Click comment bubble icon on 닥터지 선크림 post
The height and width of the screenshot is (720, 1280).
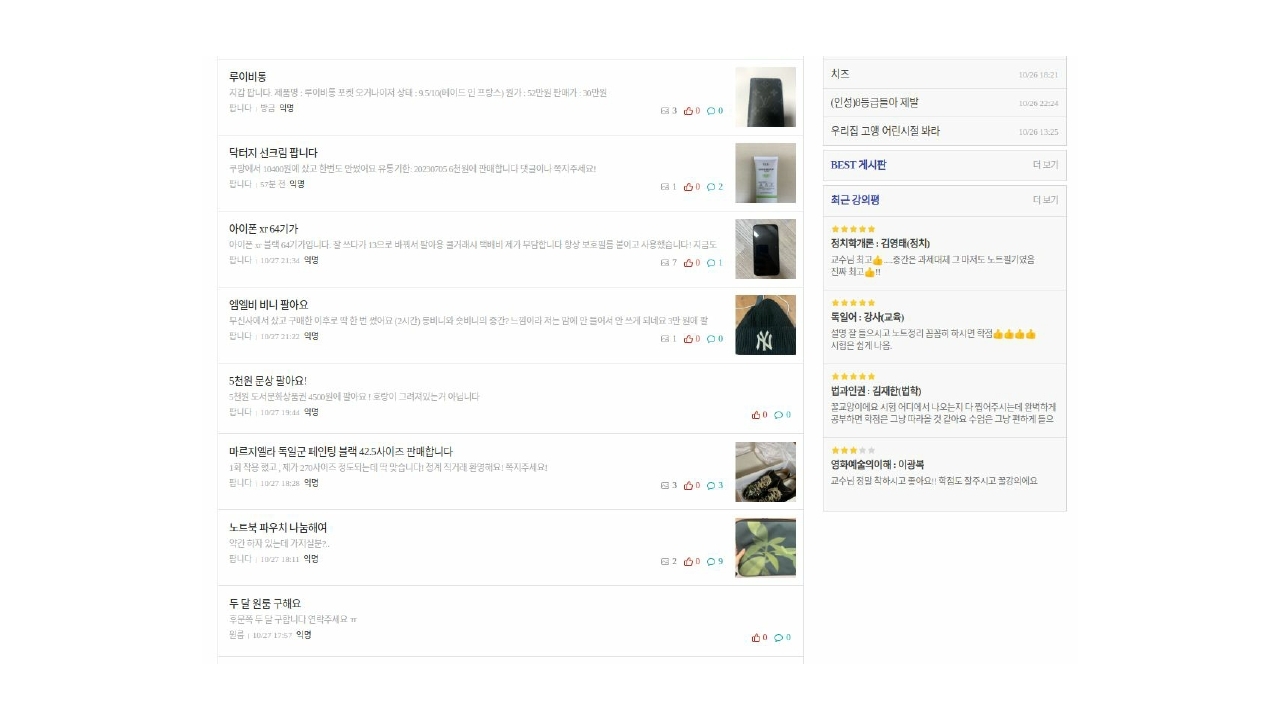(x=711, y=187)
